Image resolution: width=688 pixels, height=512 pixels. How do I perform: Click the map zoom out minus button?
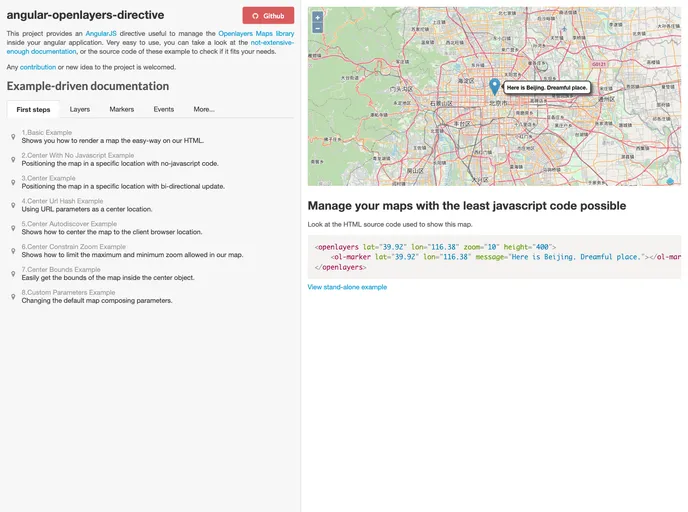[x=317, y=28]
